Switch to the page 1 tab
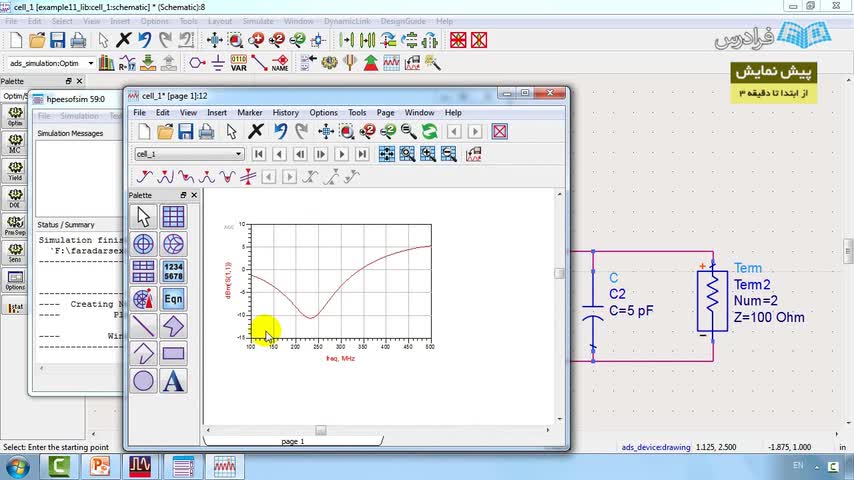Screen dimensions: 854x480 tap(293, 441)
